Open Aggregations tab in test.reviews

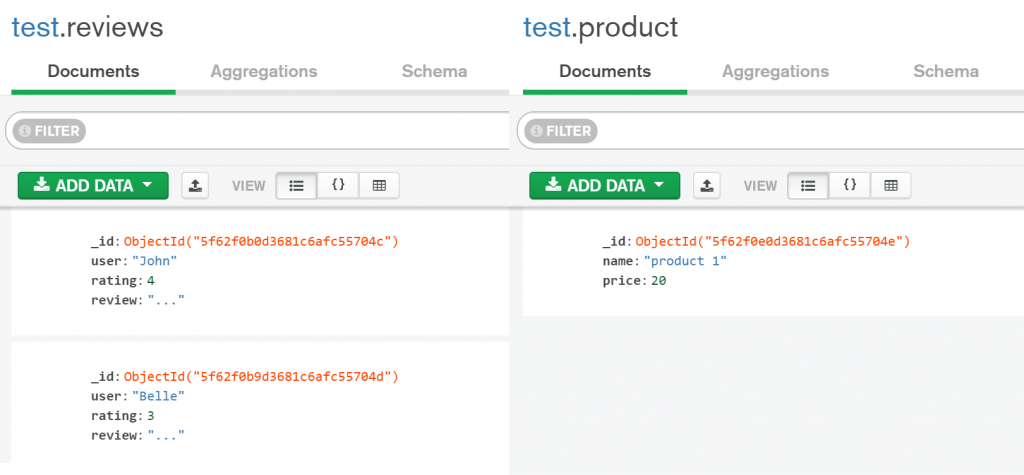tap(264, 71)
